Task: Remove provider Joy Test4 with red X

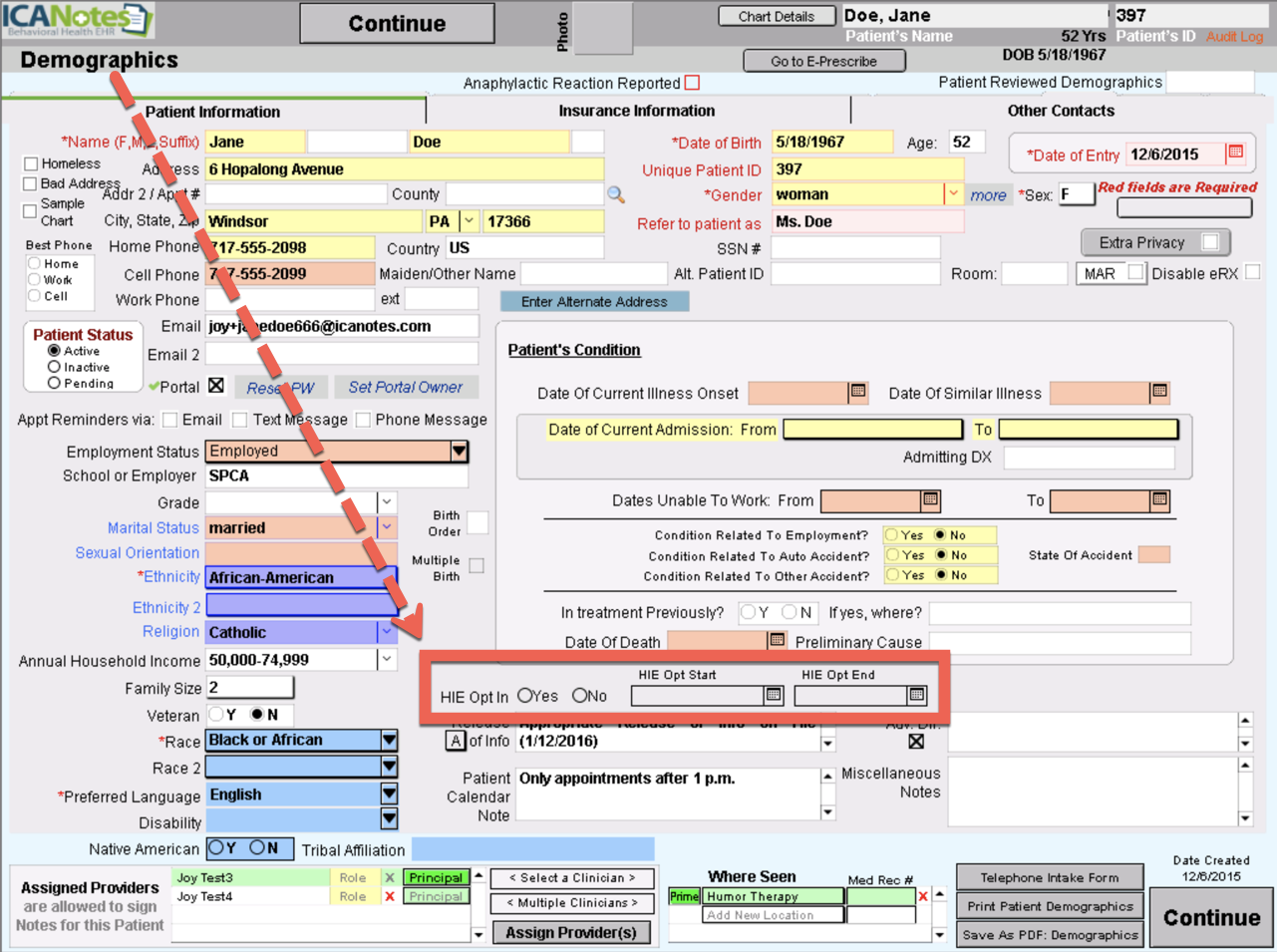Action: (390, 897)
